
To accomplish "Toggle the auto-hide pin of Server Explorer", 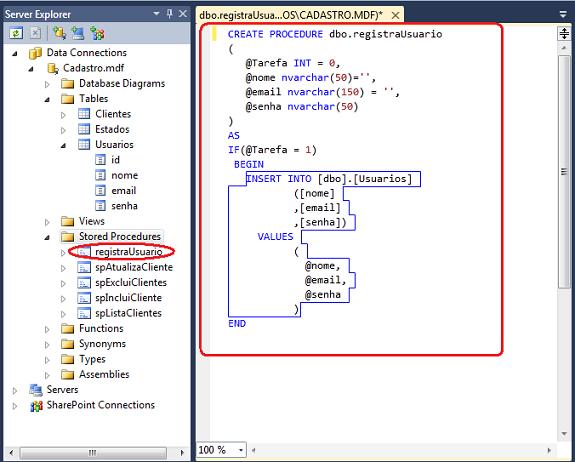I will pyautogui.click(x=169, y=14).
